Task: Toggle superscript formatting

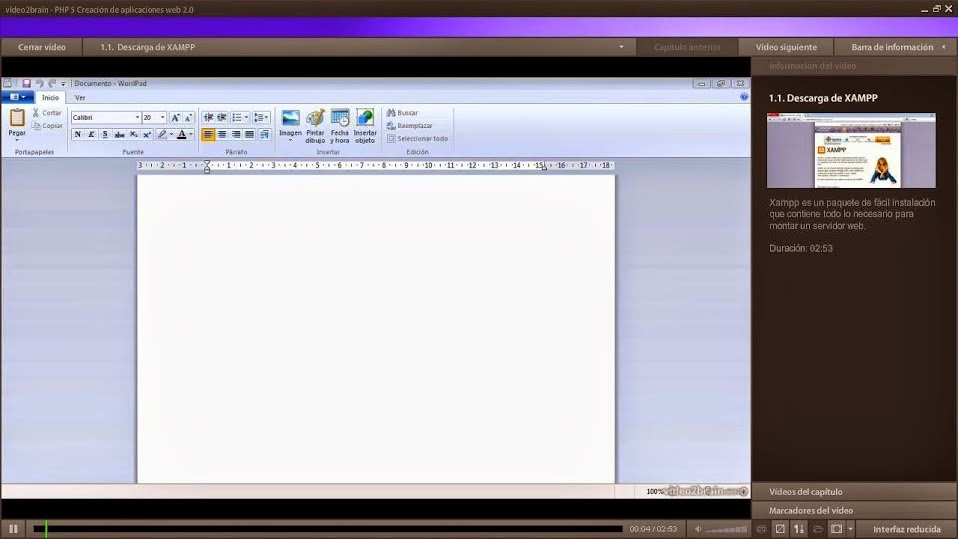Action: 147,134
